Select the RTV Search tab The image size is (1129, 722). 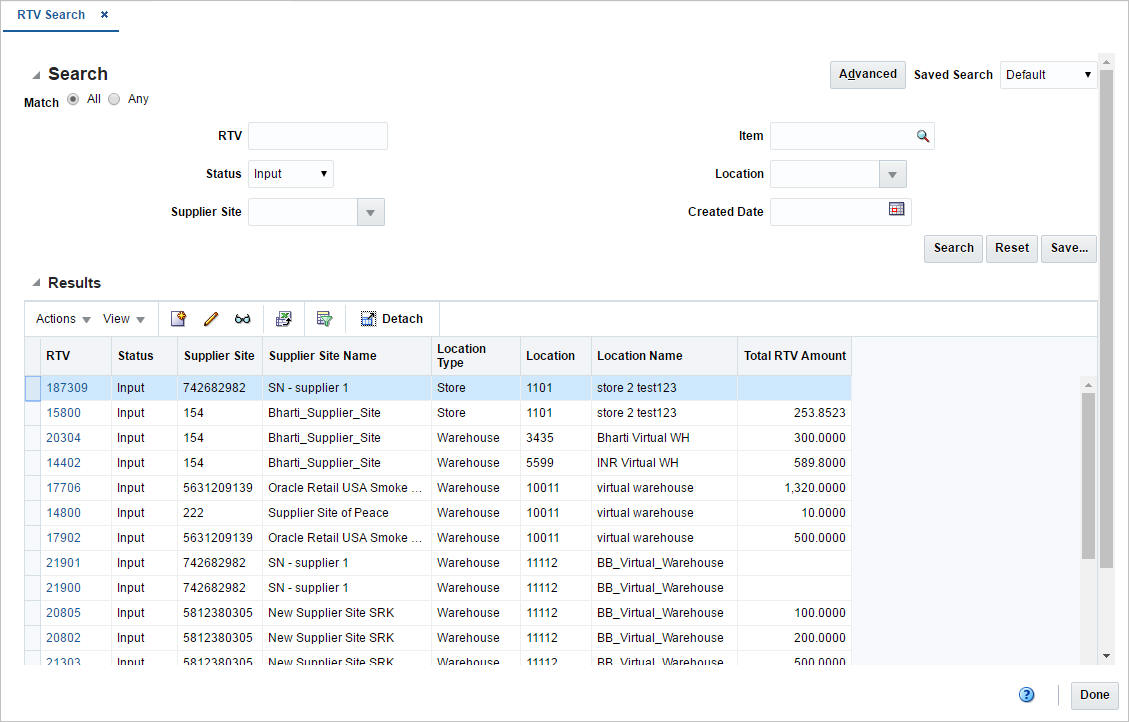point(50,15)
